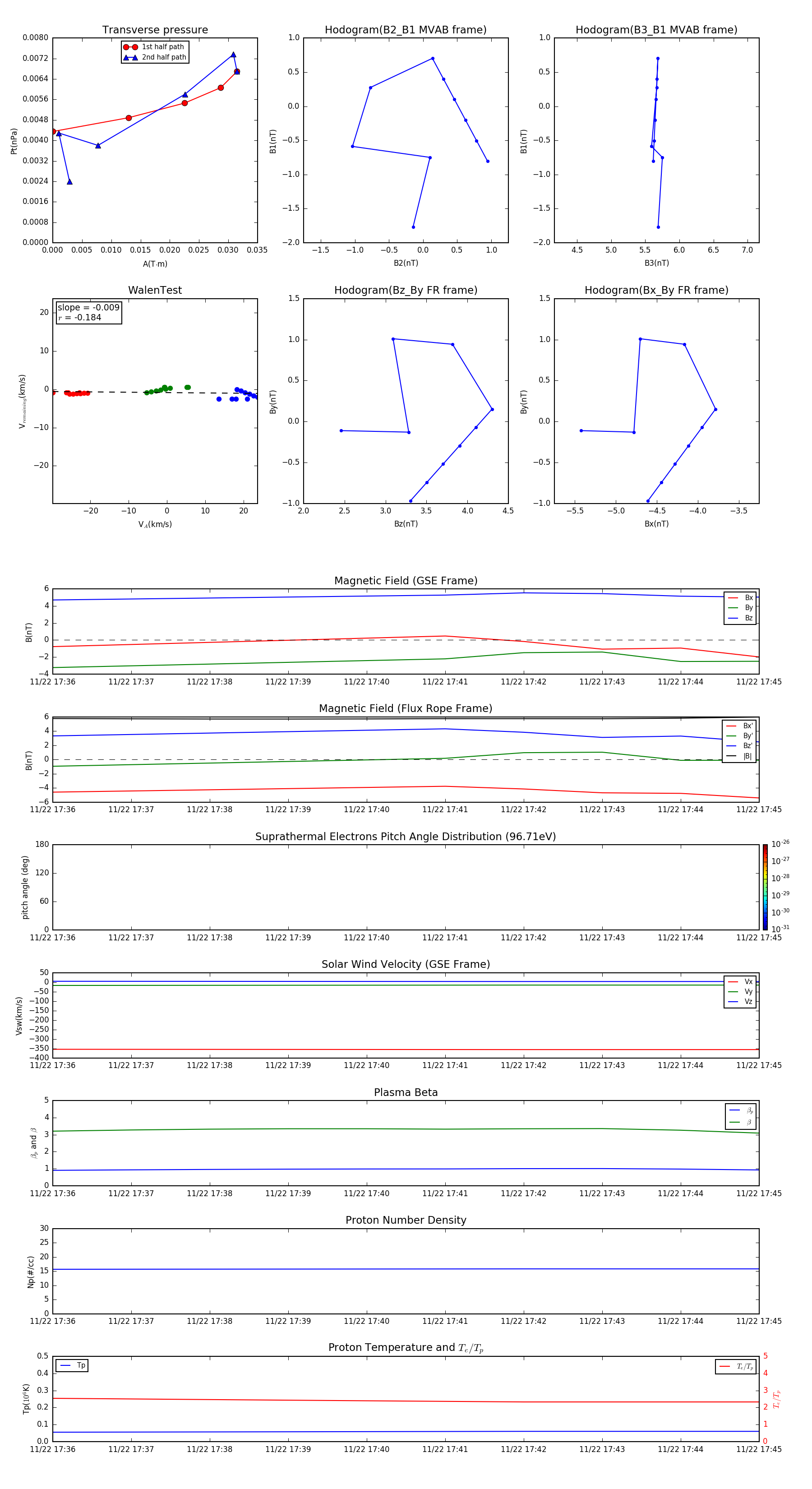Image resolution: width=812 pixels, height=1489 pixels.
Task: Click the "Proton Temperature and Te/Tp" title
Action: 406,1348
